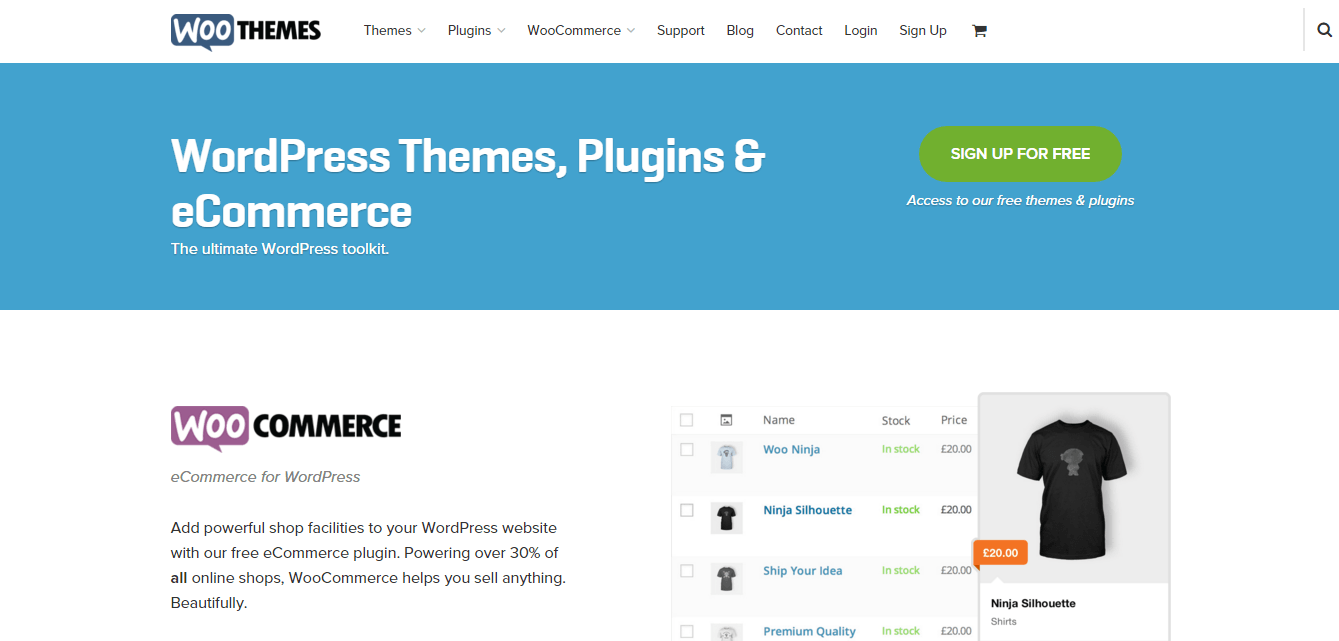Go to the Blog page

point(740,31)
